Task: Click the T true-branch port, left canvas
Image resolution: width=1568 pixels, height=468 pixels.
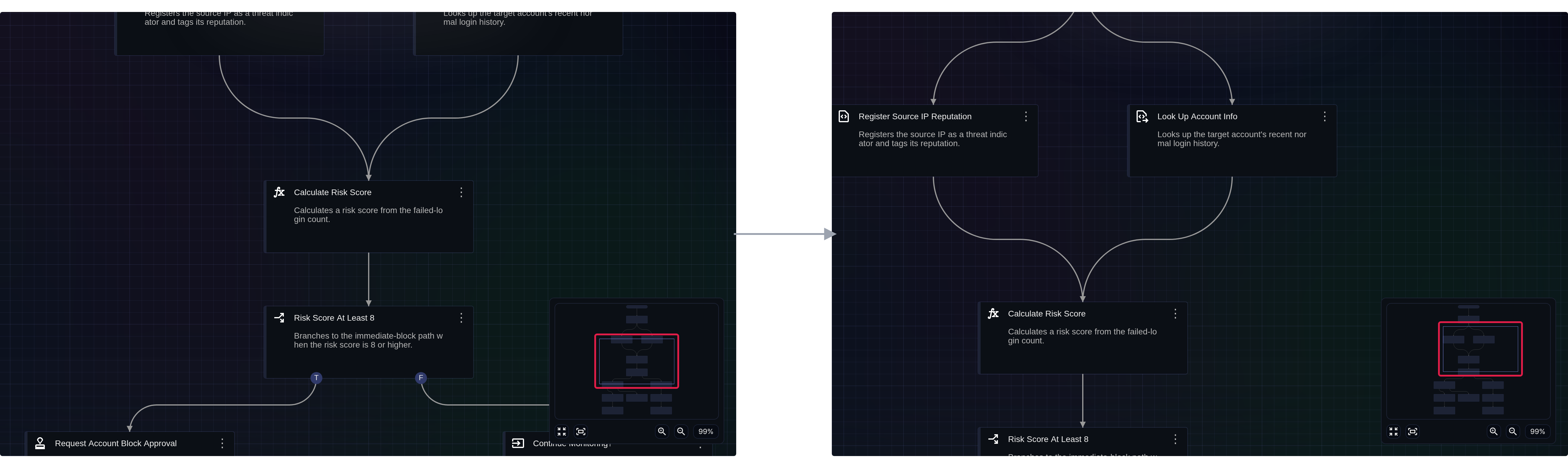Action: 316,378
